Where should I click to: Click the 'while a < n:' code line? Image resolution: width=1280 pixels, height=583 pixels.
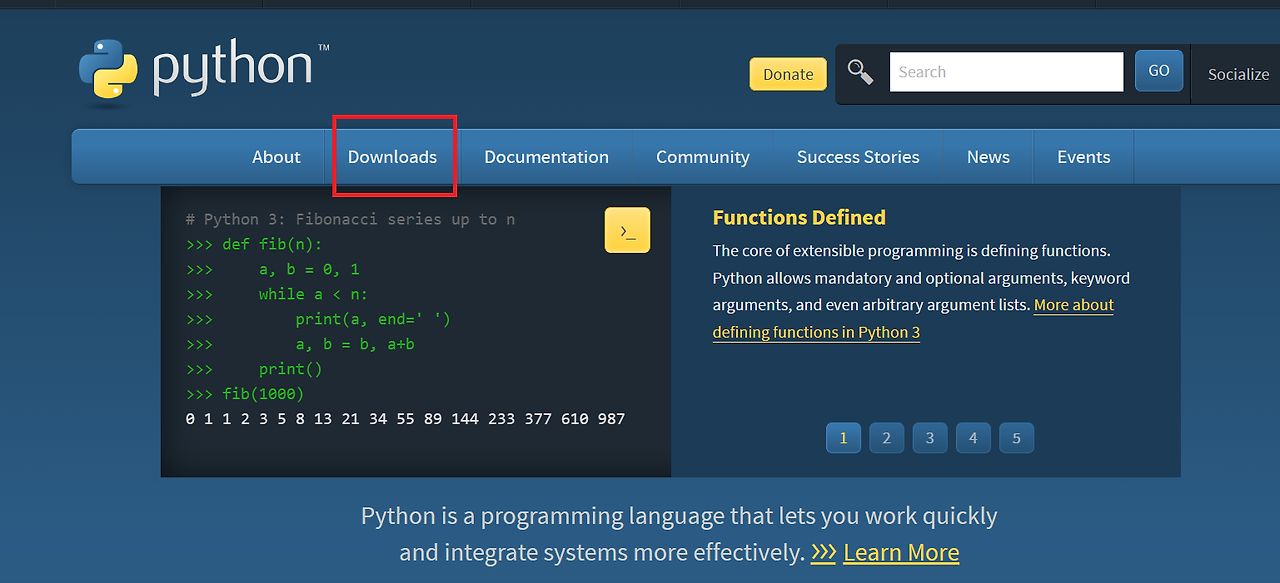(x=277, y=294)
